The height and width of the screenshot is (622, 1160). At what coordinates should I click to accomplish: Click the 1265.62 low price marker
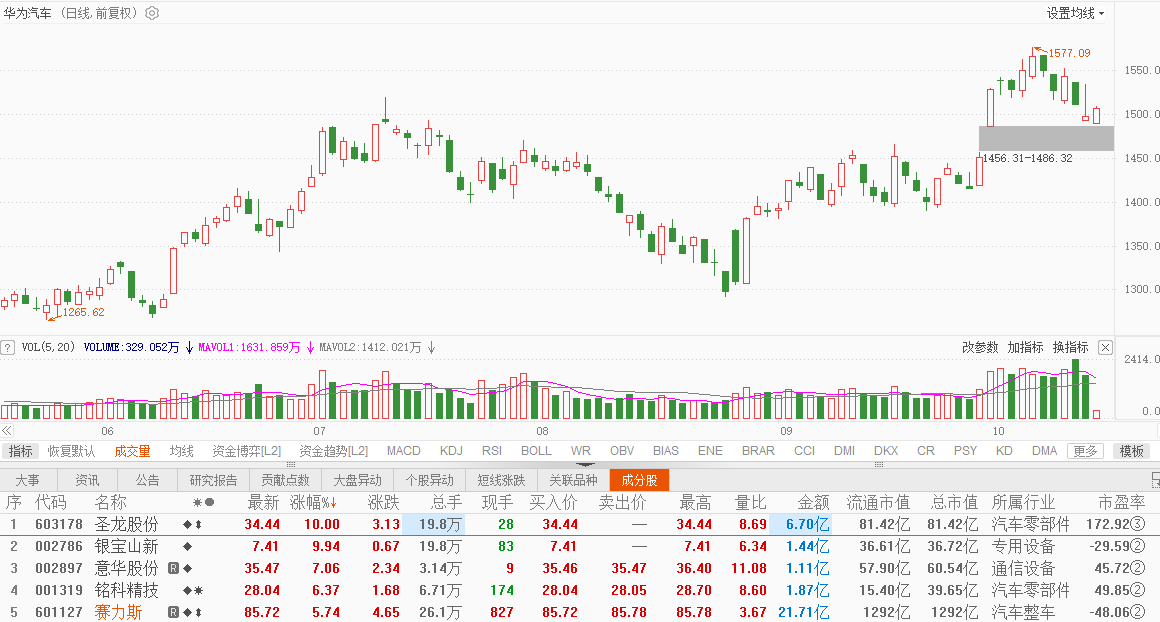[x=84, y=312]
